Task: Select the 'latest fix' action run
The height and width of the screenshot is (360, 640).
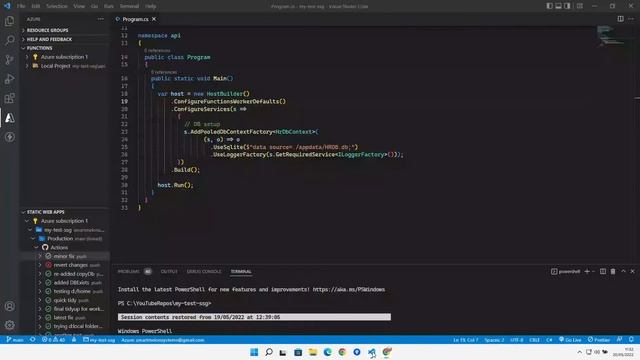Action: coord(65,318)
